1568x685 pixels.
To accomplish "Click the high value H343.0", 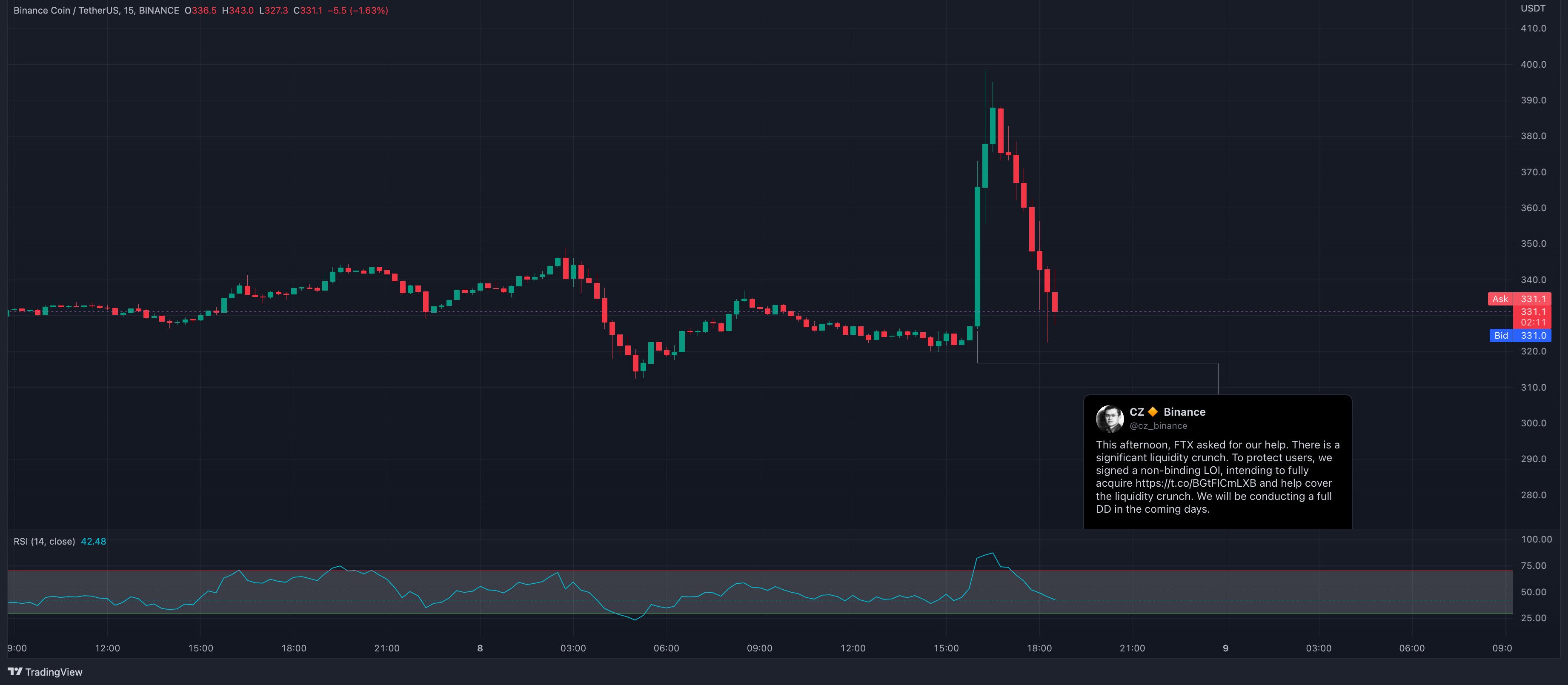I will click(237, 10).
